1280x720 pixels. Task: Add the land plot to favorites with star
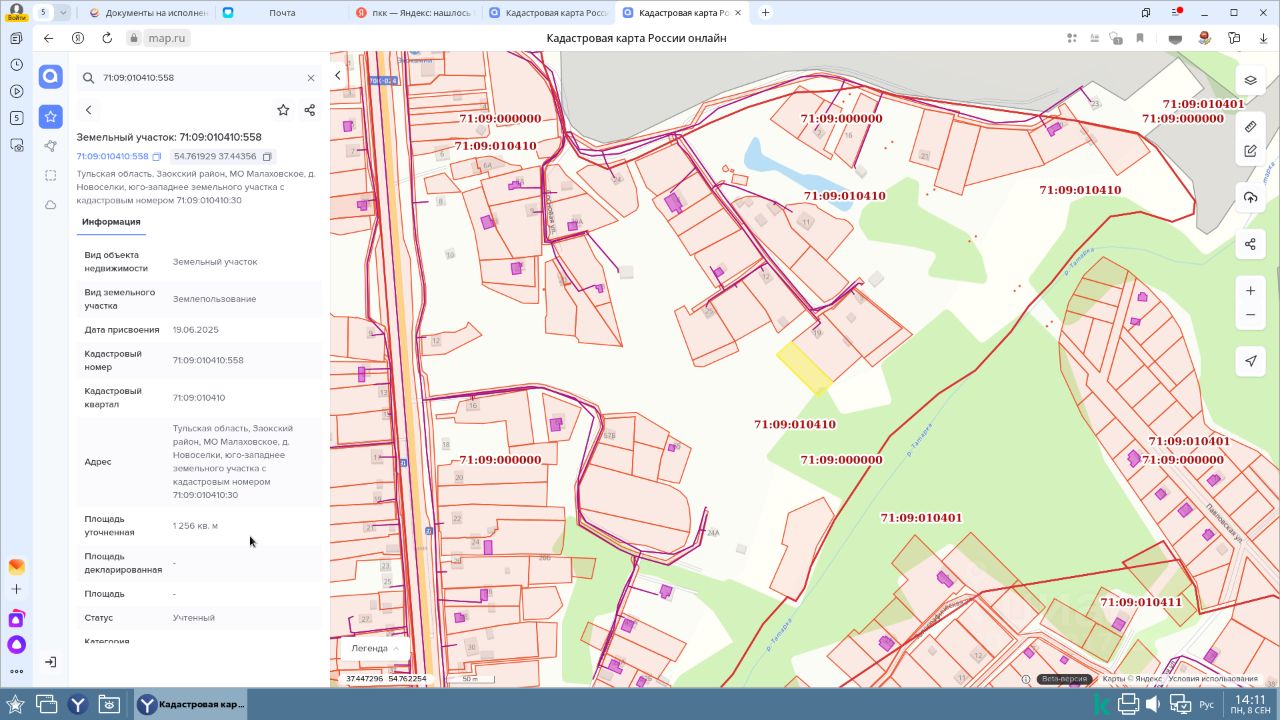click(x=283, y=110)
